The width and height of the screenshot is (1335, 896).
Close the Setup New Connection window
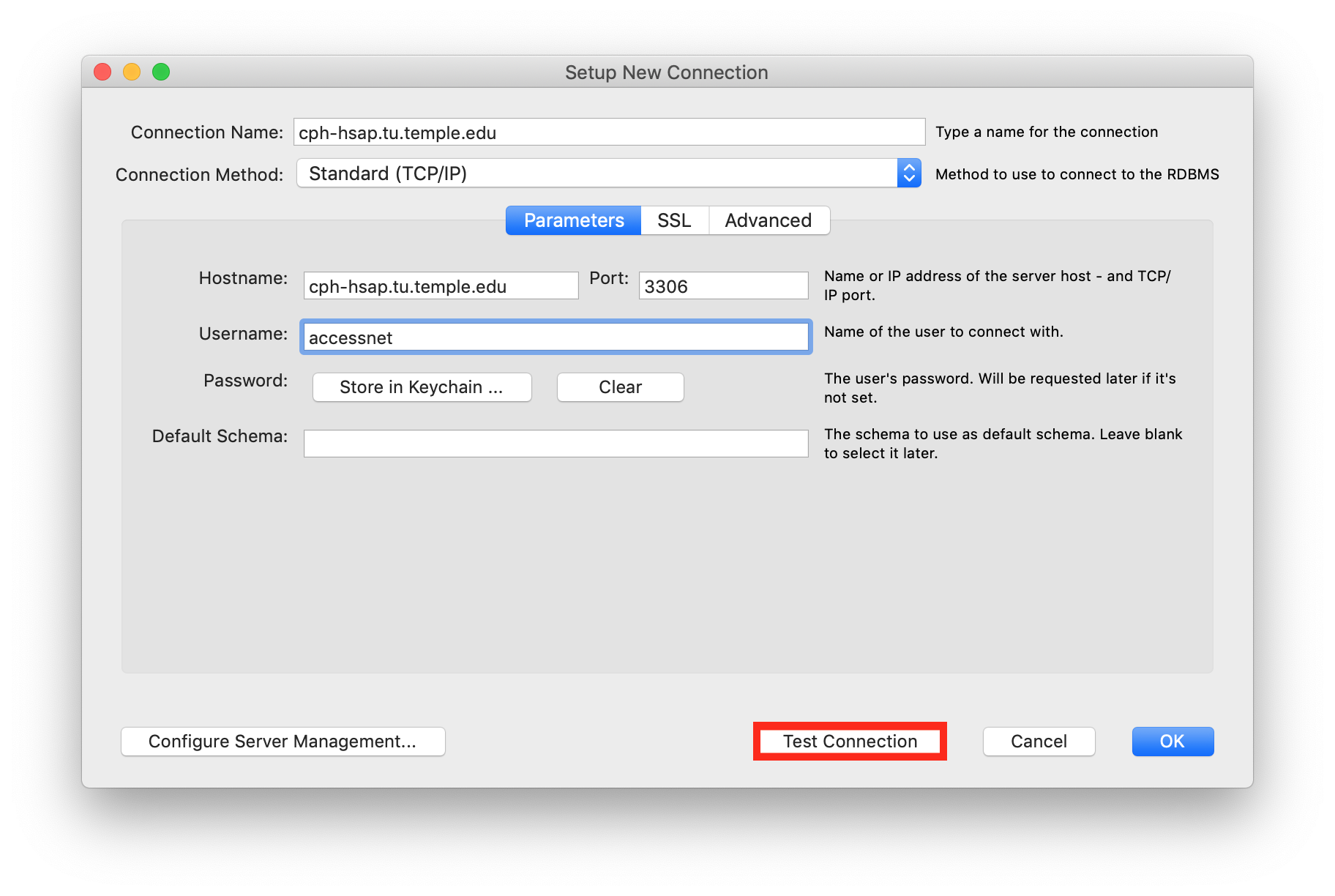[x=102, y=72]
